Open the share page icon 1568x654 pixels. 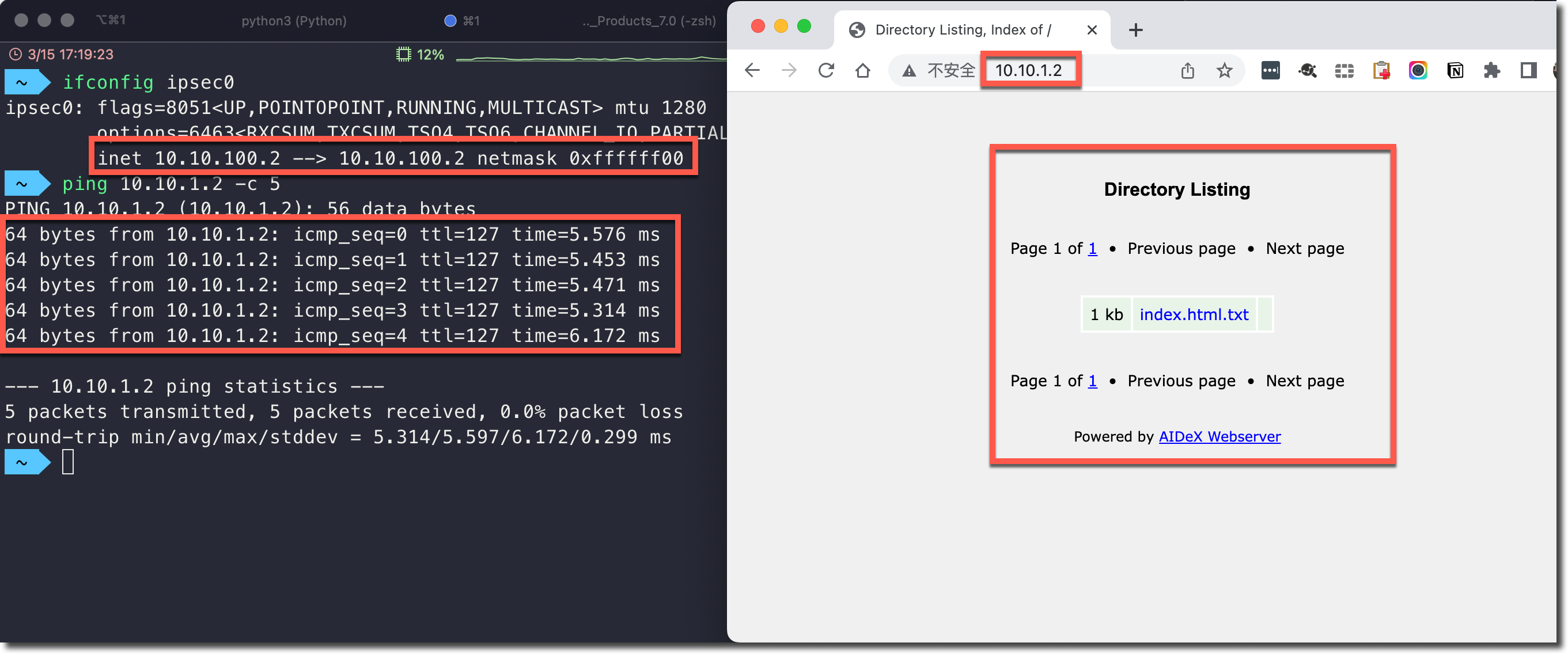click(x=1187, y=71)
